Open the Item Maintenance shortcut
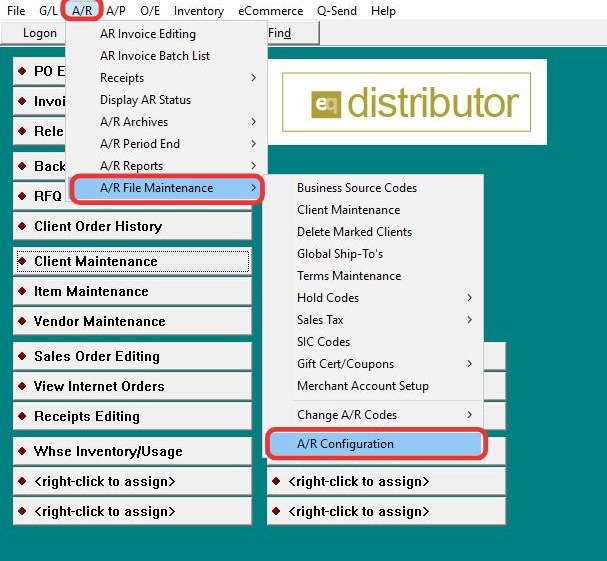Image resolution: width=607 pixels, height=561 pixels. 132,291
